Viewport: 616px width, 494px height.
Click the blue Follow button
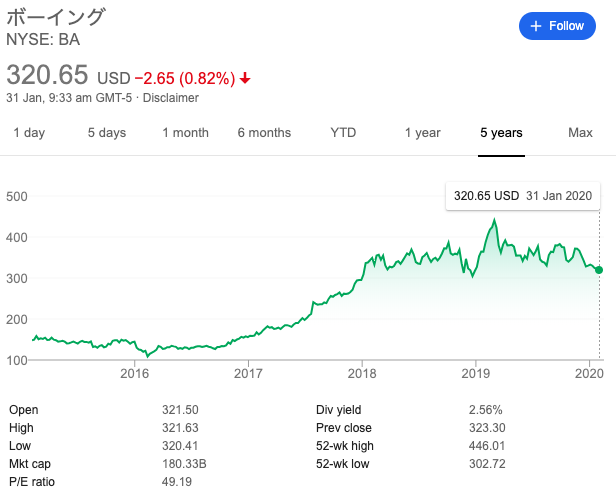[557, 26]
